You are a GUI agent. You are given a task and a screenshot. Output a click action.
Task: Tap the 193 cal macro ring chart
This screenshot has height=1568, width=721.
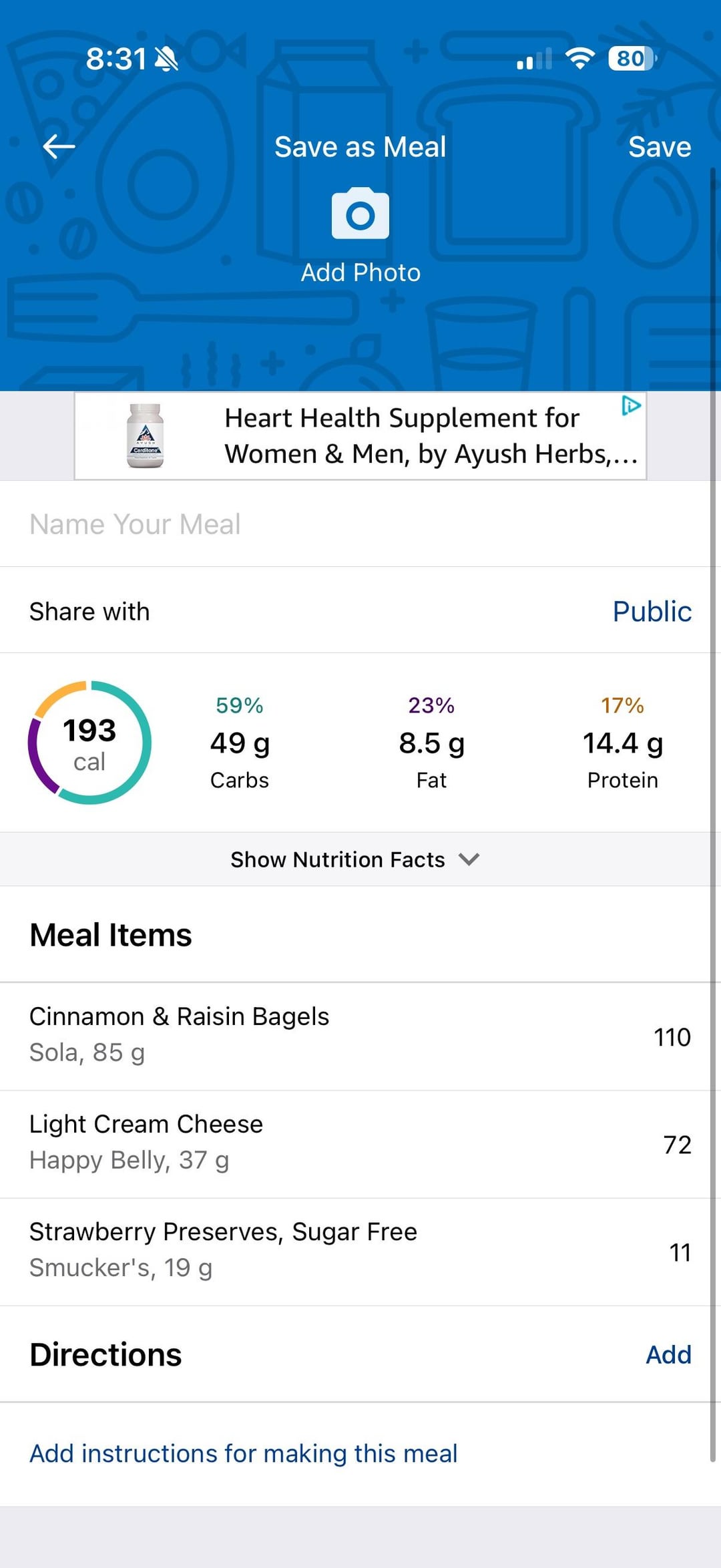click(89, 743)
